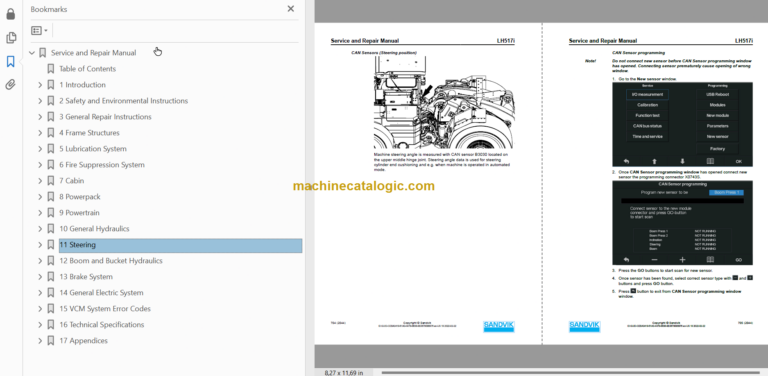Select 15 VCM System Error Codes text
Image resolution: width=768 pixels, height=376 pixels.
click(x=105, y=309)
